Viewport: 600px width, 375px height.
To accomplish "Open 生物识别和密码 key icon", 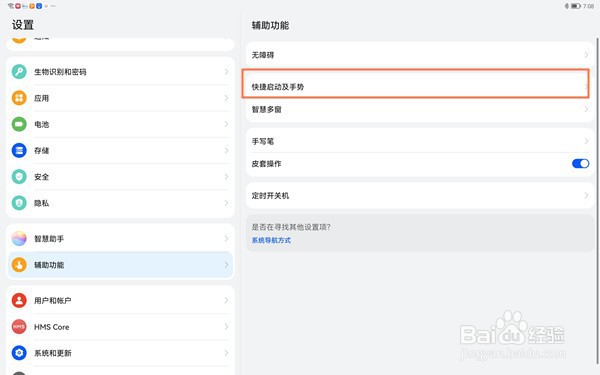I will (19, 72).
